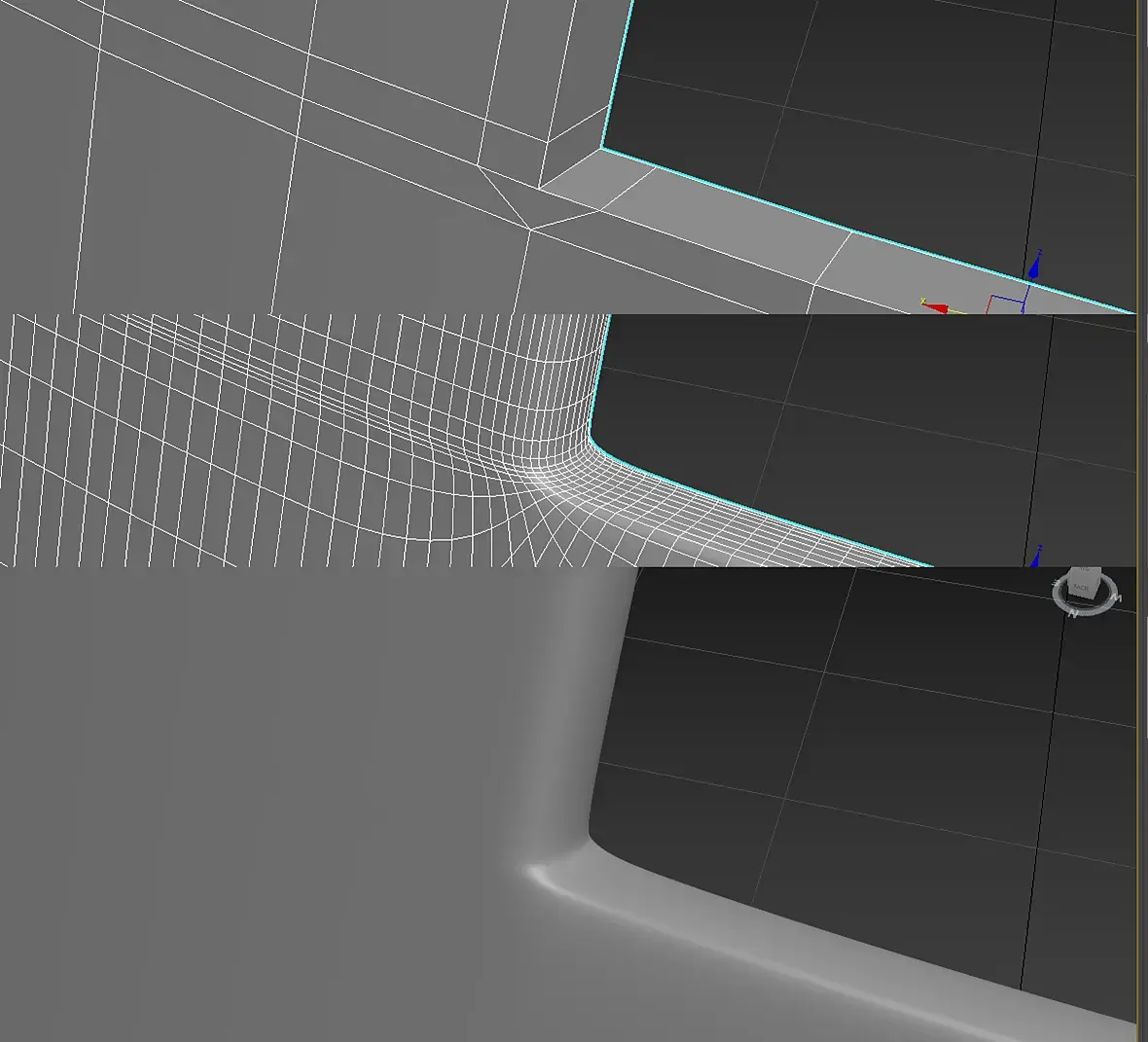This screenshot has height=1042, width=1148.
Task: Click the W compass label on ViewCube ring
Action: click(1117, 598)
